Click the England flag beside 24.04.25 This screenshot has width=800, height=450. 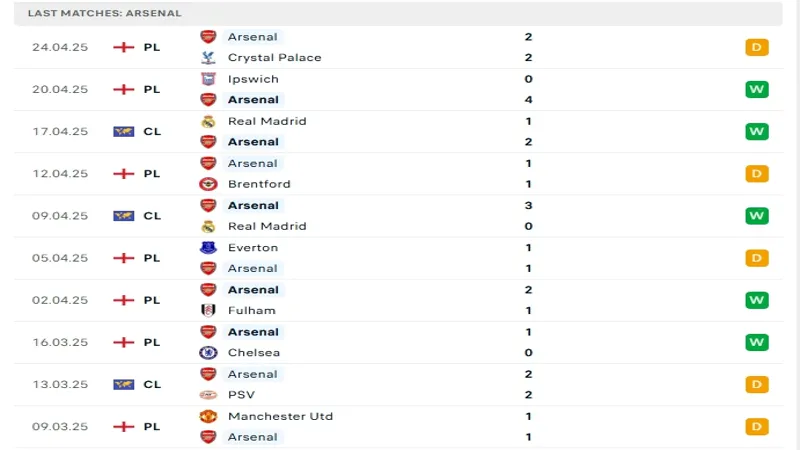coord(124,47)
